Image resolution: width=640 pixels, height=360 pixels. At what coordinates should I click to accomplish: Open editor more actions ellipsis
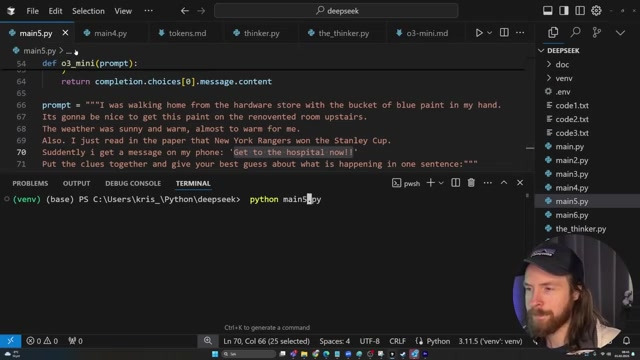(x=520, y=33)
